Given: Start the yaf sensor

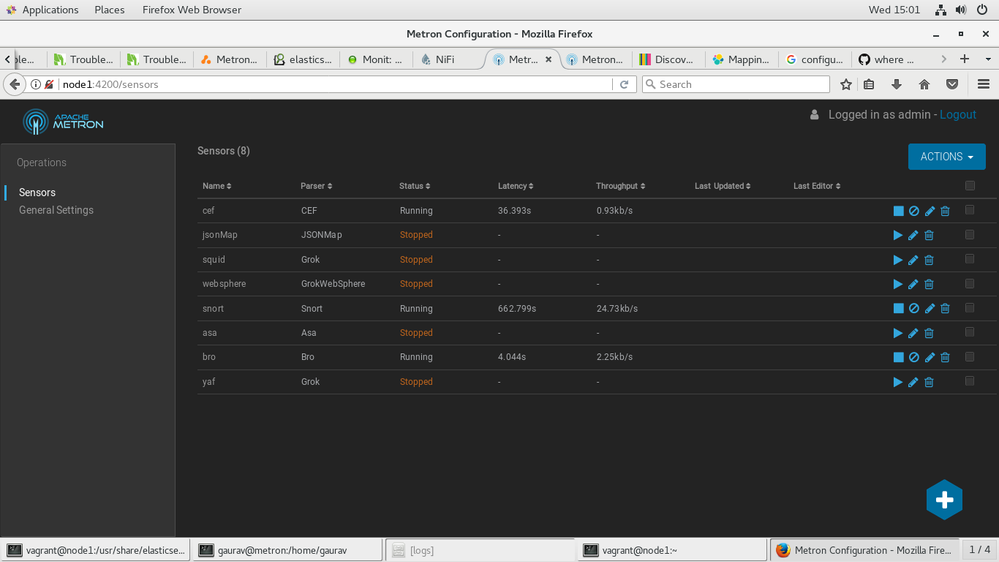Looking at the screenshot, I should pyautogui.click(x=898, y=382).
